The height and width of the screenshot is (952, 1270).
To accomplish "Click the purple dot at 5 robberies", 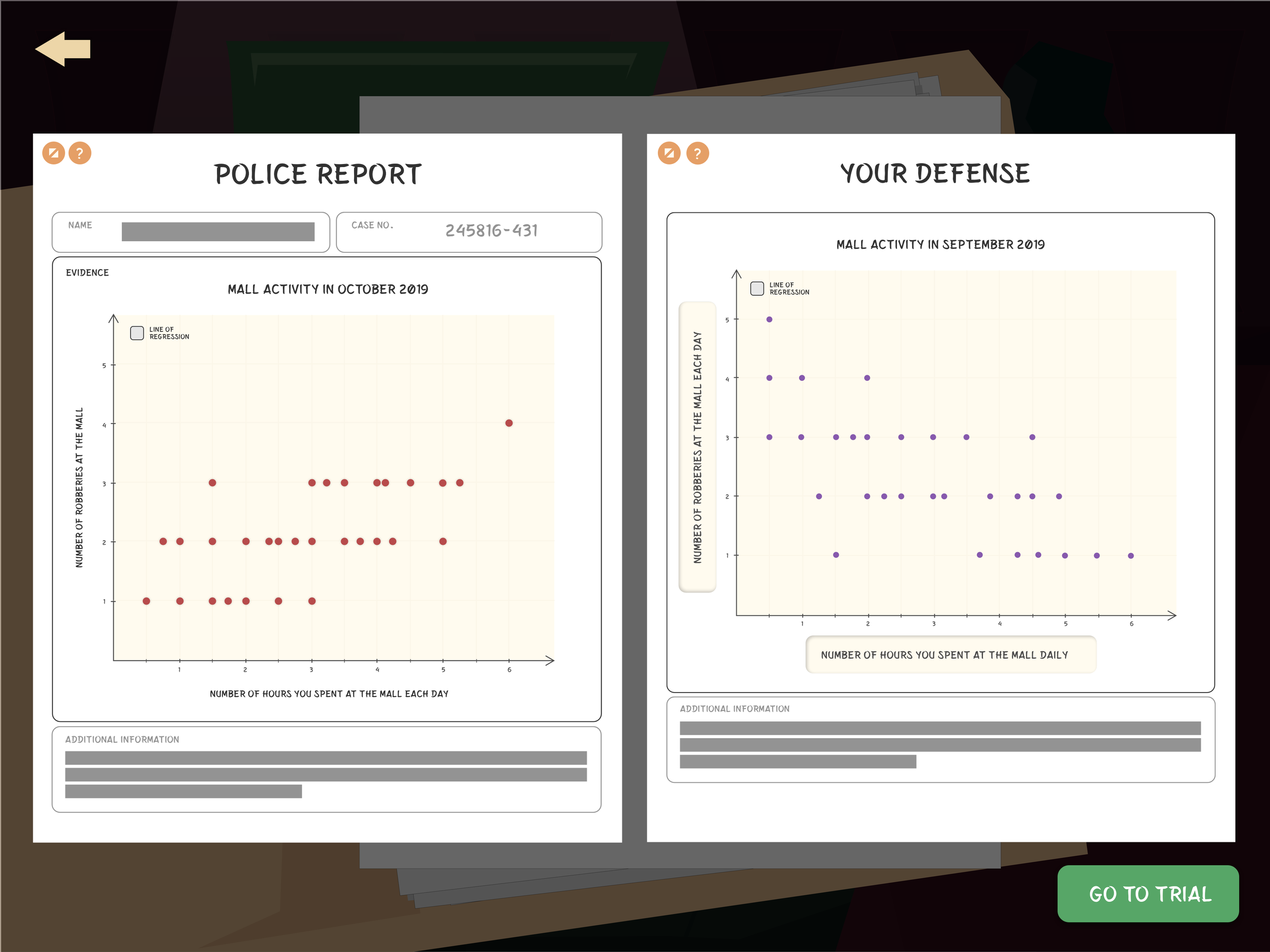I will point(769,319).
